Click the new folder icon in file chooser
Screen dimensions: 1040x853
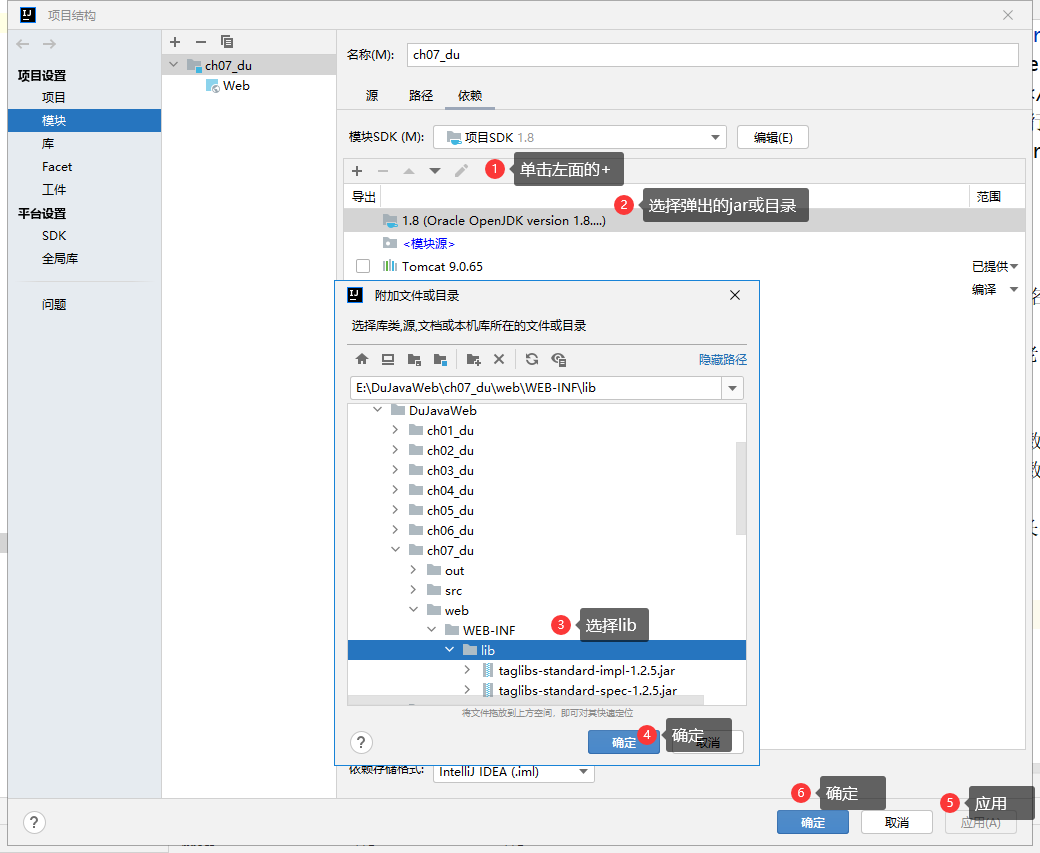click(474, 359)
